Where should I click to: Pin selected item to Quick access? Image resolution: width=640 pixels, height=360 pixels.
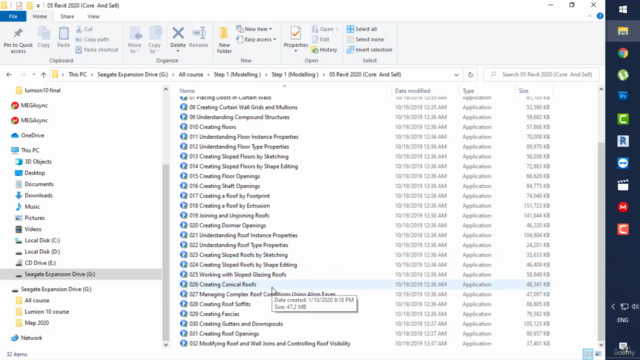click(18, 40)
